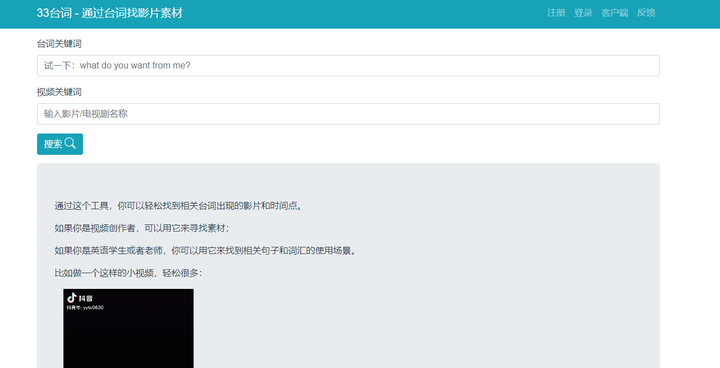Screen dimensions: 720x368
Task: Click the TikTok logo in the video
Action: pos(72,298)
